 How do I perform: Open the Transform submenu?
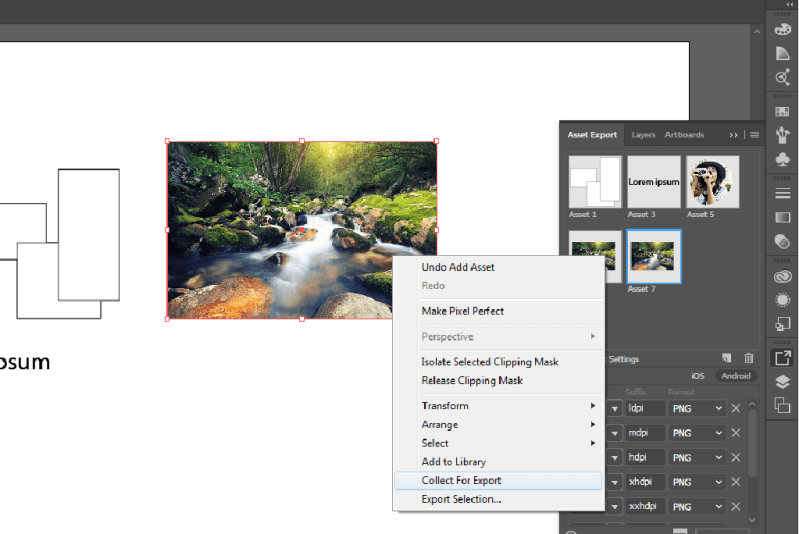[498, 406]
